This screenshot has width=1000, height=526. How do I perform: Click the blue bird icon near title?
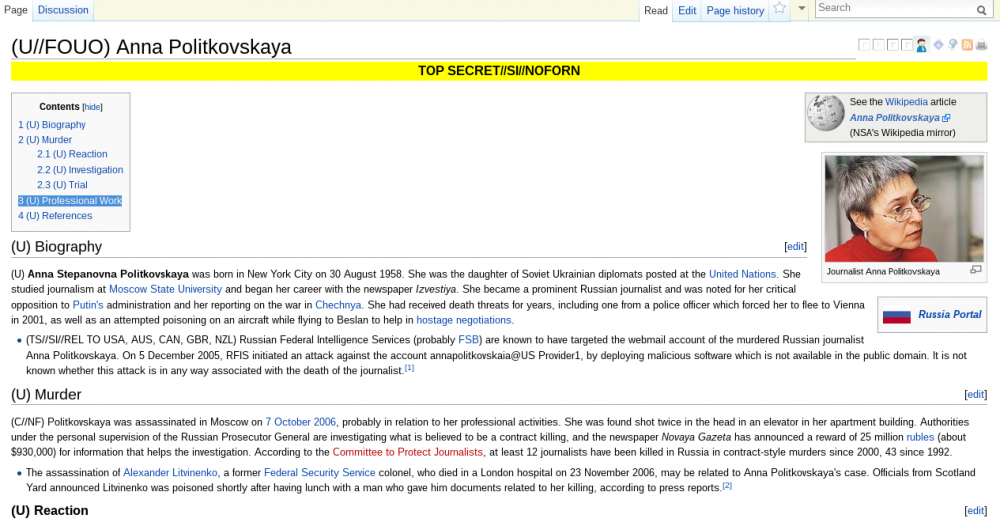pos(953,45)
